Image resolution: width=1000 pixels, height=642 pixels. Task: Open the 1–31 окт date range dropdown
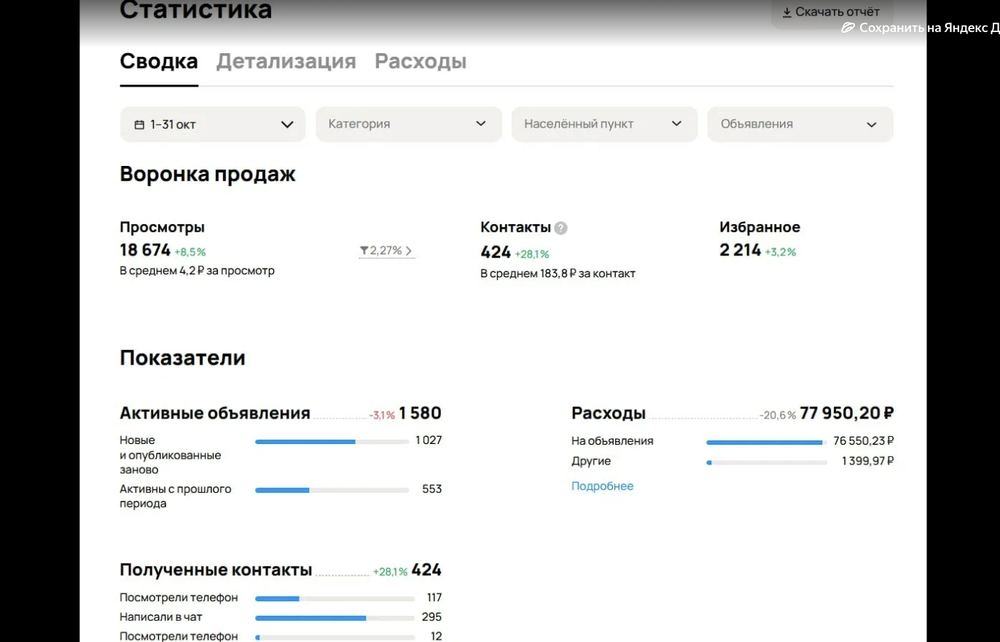[212, 124]
